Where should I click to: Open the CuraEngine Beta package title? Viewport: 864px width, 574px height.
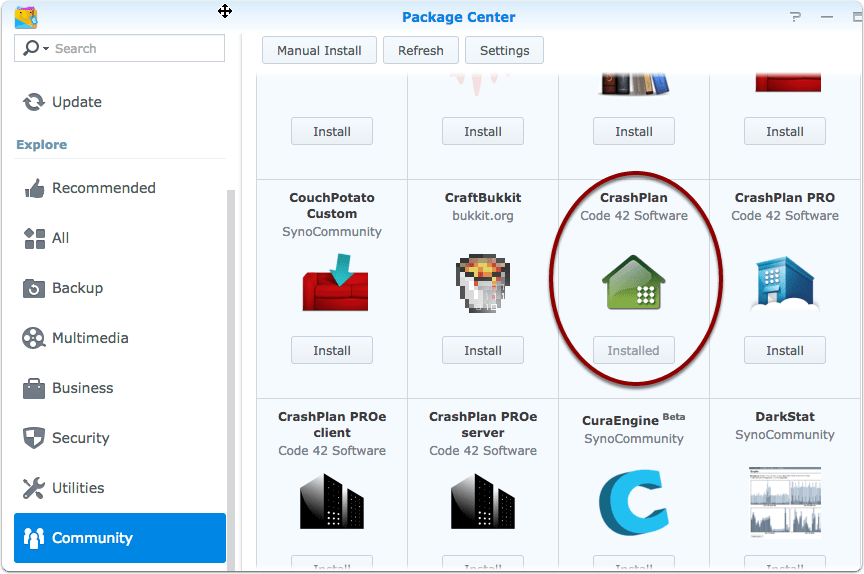point(634,419)
